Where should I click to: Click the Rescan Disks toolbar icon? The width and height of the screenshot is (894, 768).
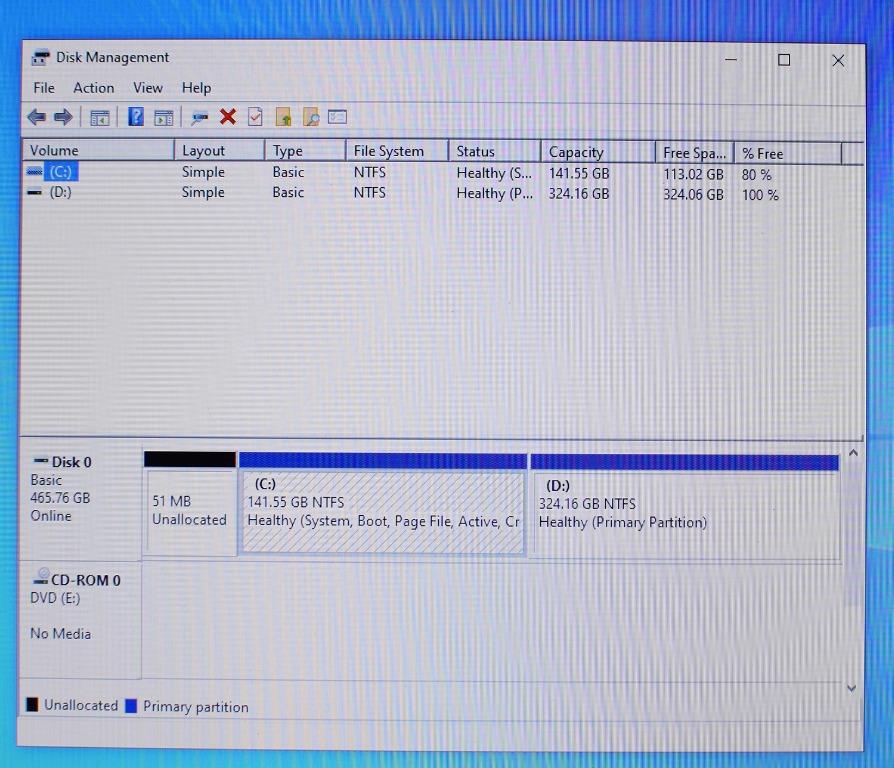284,117
